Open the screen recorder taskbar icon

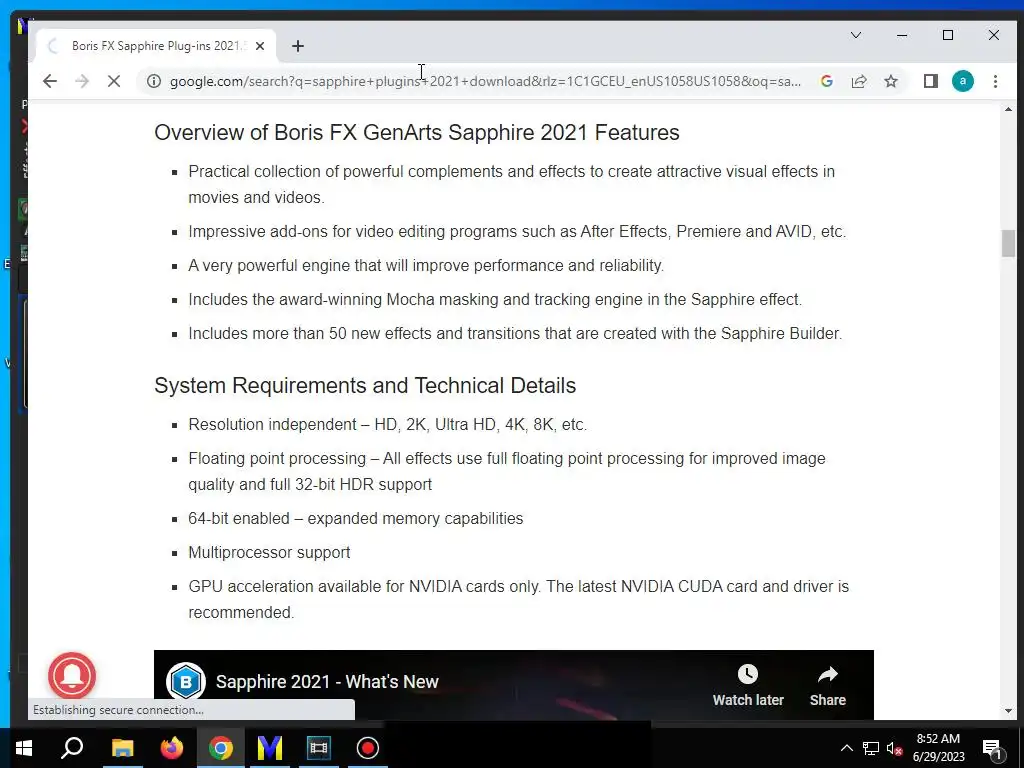coord(368,748)
